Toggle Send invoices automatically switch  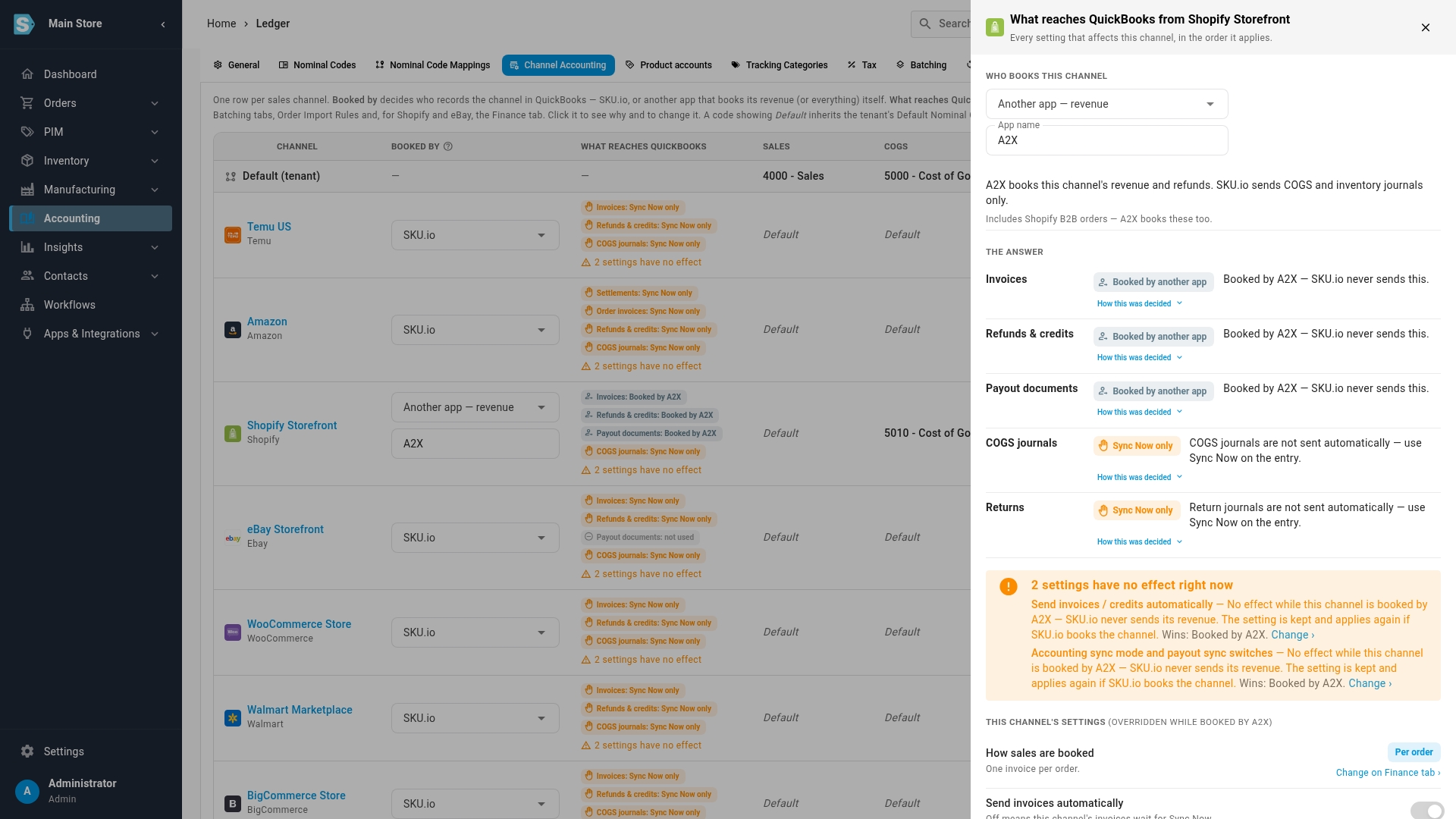pyautogui.click(x=1426, y=811)
